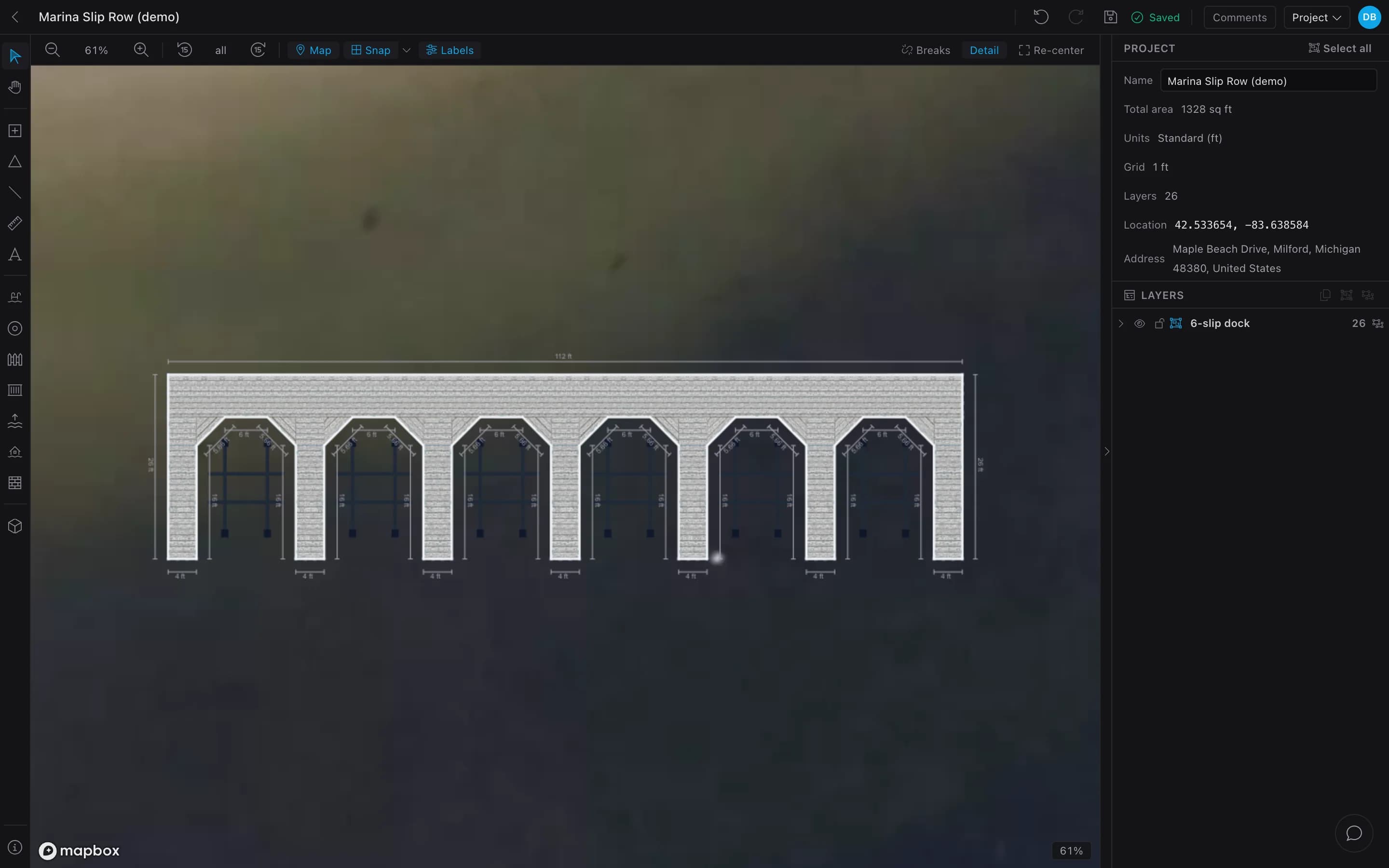This screenshot has width=1389, height=868.
Task: Click the Marina Slip Row title in header
Action: pyautogui.click(x=109, y=17)
